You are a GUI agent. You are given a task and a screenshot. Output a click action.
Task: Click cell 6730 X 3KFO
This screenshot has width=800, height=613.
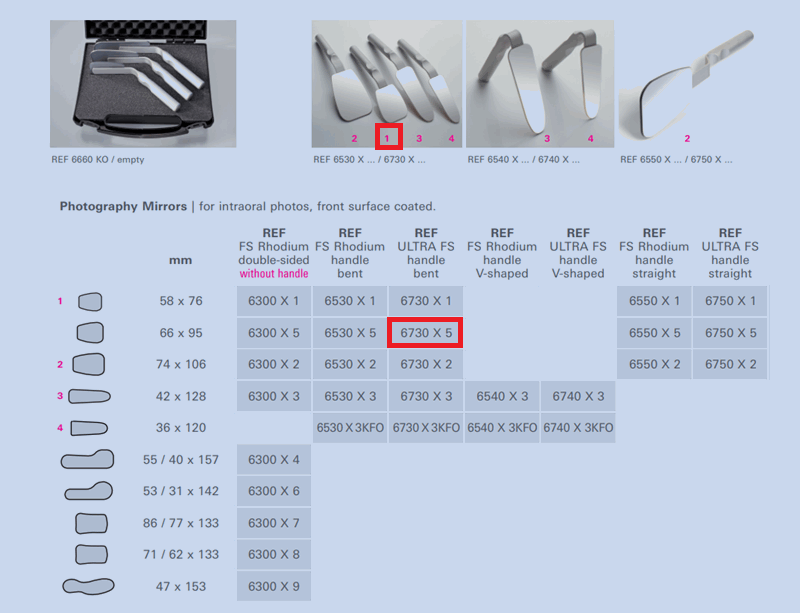[x=426, y=428]
